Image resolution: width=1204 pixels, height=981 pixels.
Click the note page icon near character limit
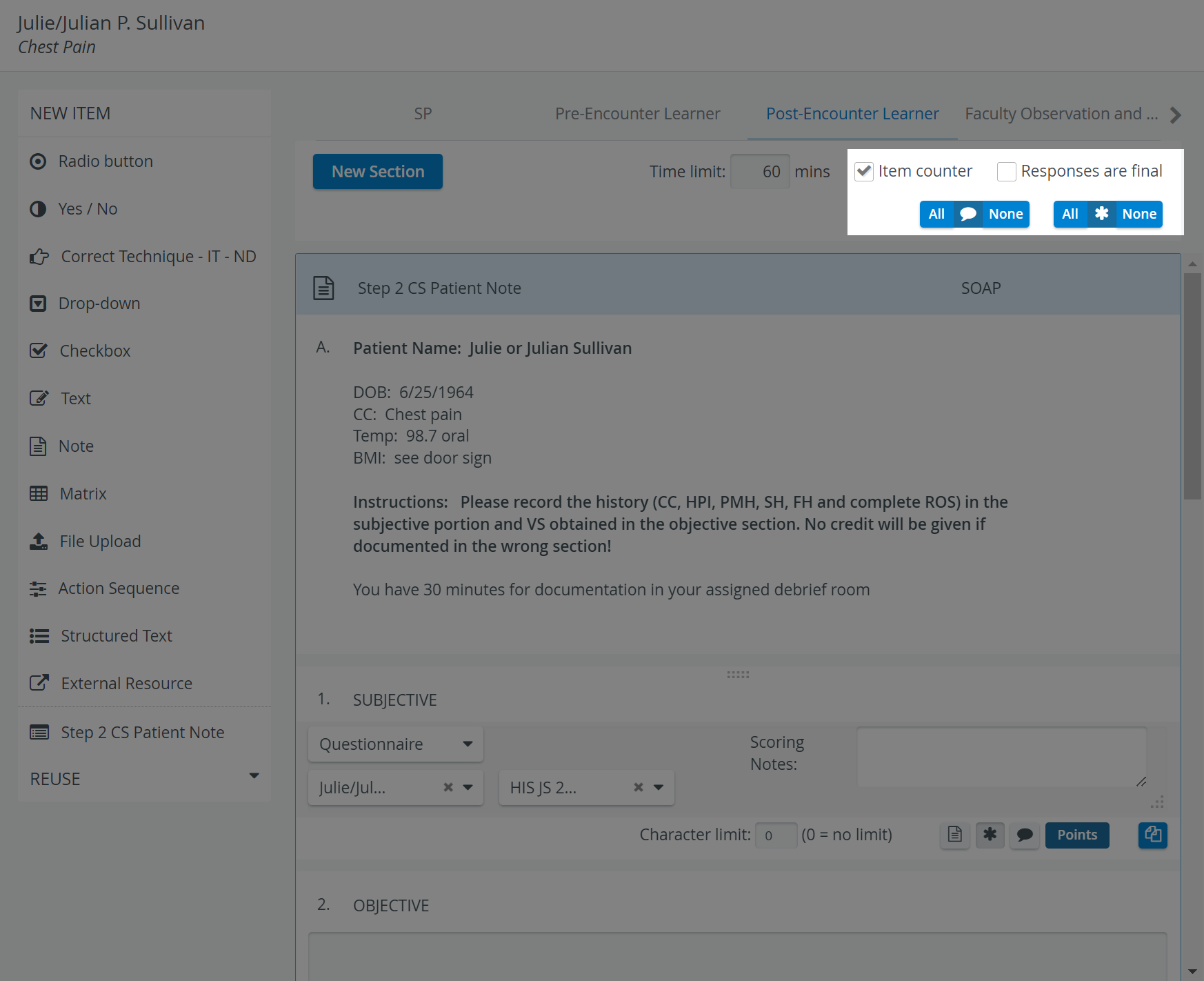[955, 835]
